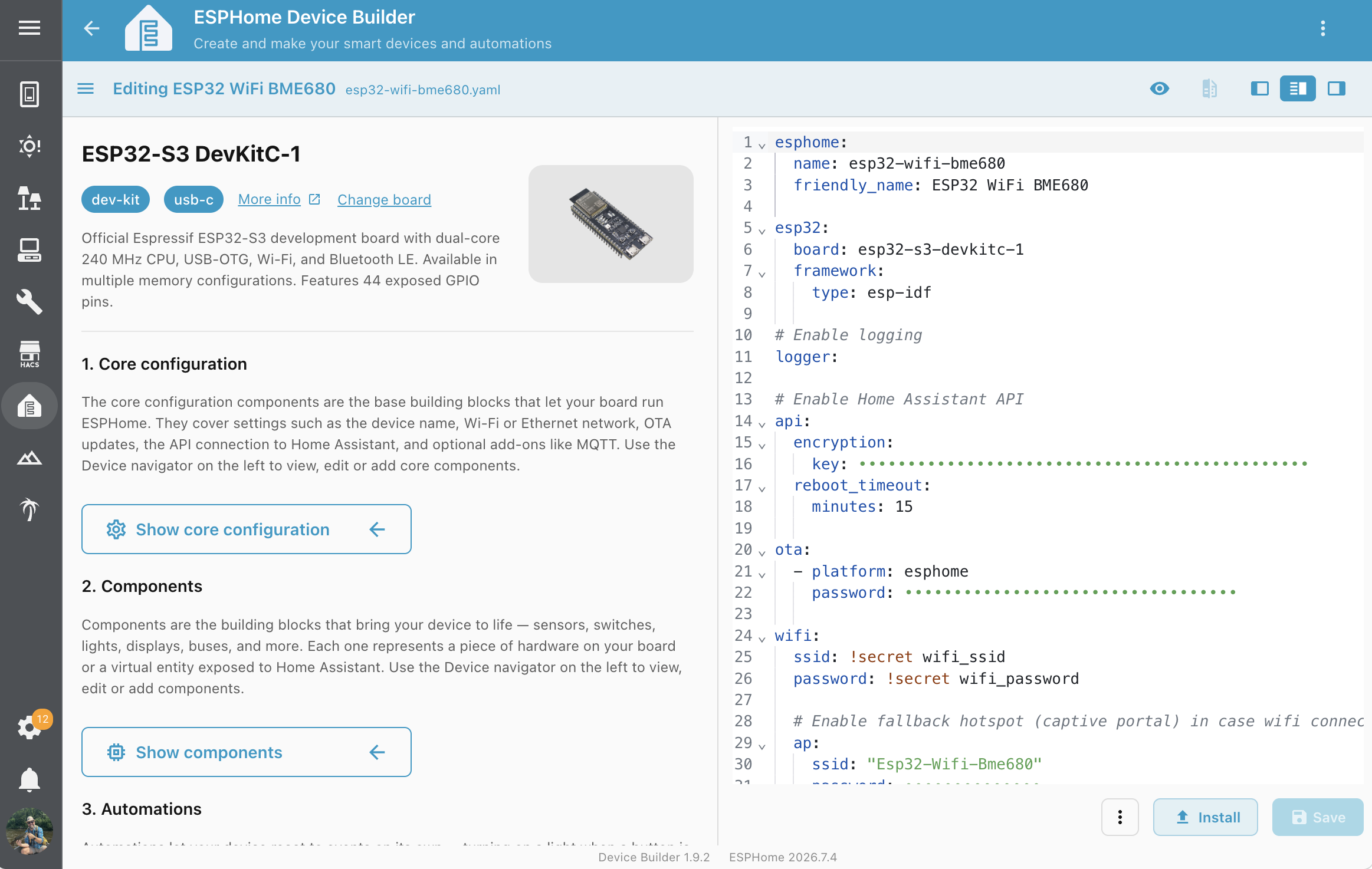Click the ESPHome Device Builder logo

(x=149, y=28)
